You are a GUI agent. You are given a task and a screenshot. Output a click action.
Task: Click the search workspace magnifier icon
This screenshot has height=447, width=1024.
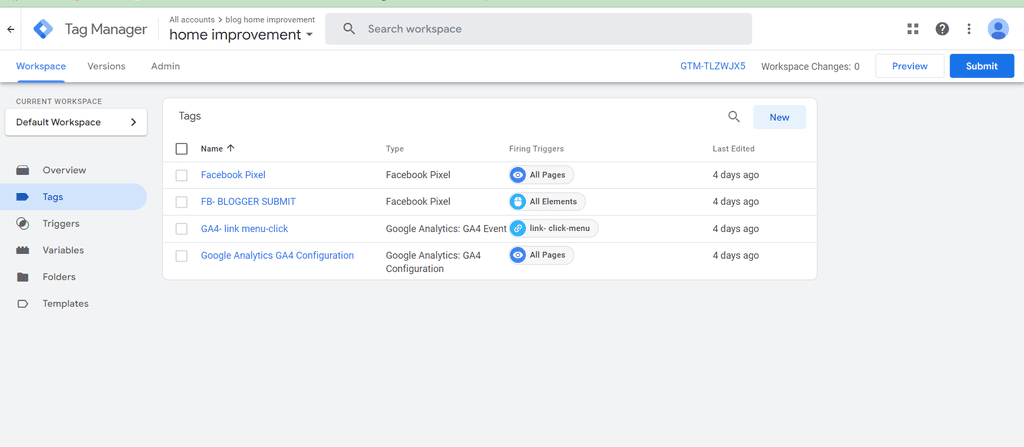(x=349, y=29)
